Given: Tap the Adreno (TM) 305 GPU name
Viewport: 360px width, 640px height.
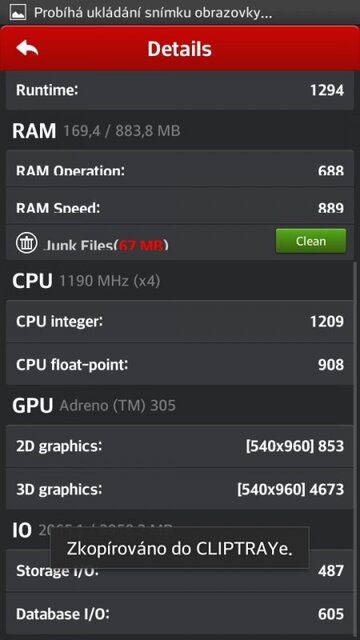Looking at the screenshot, I should tap(118, 405).
